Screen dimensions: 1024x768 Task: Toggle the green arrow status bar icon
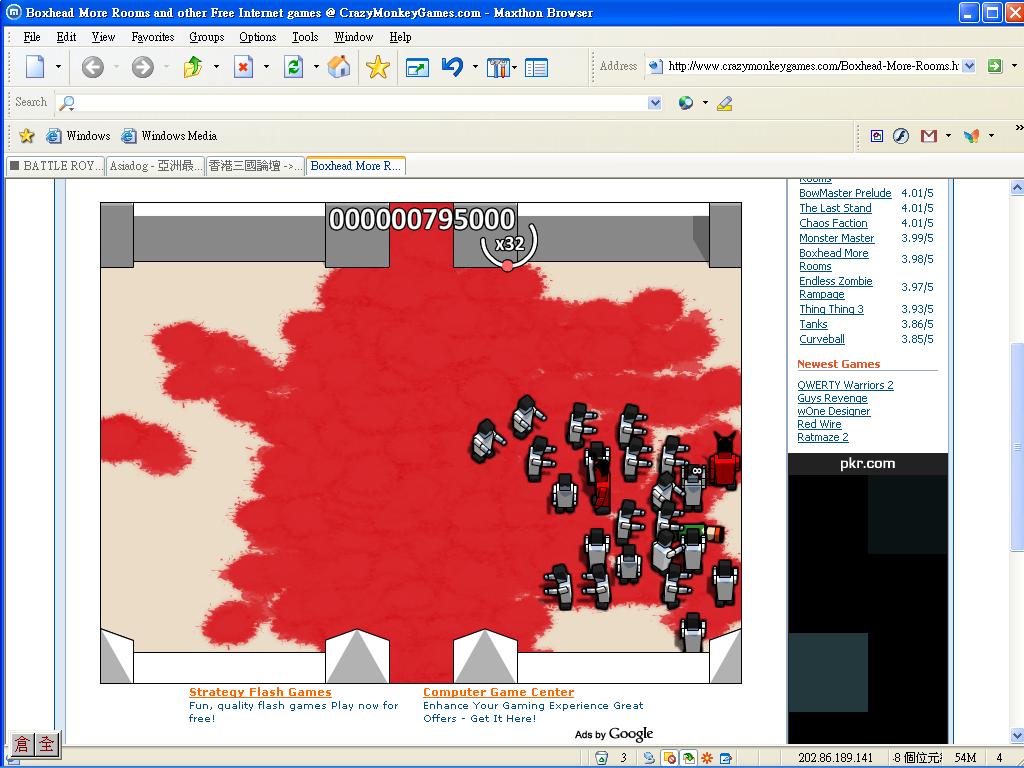pos(688,758)
